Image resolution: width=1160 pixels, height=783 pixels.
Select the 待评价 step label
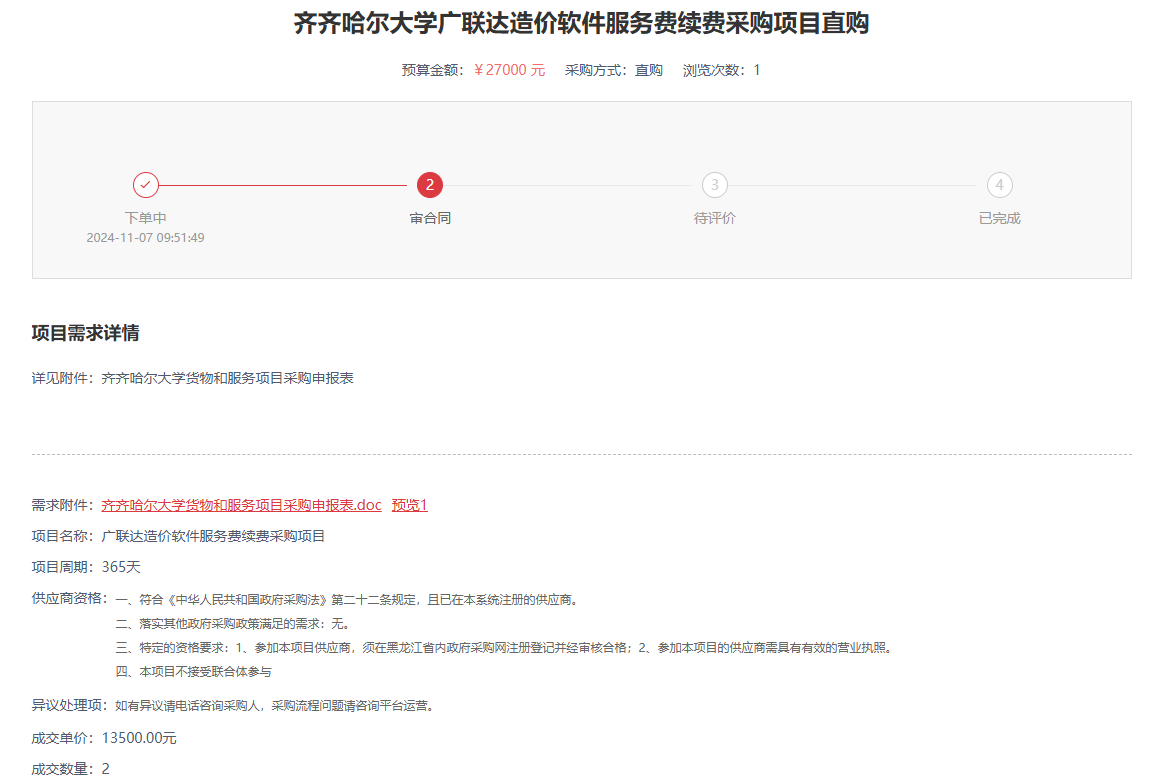point(714,218)
